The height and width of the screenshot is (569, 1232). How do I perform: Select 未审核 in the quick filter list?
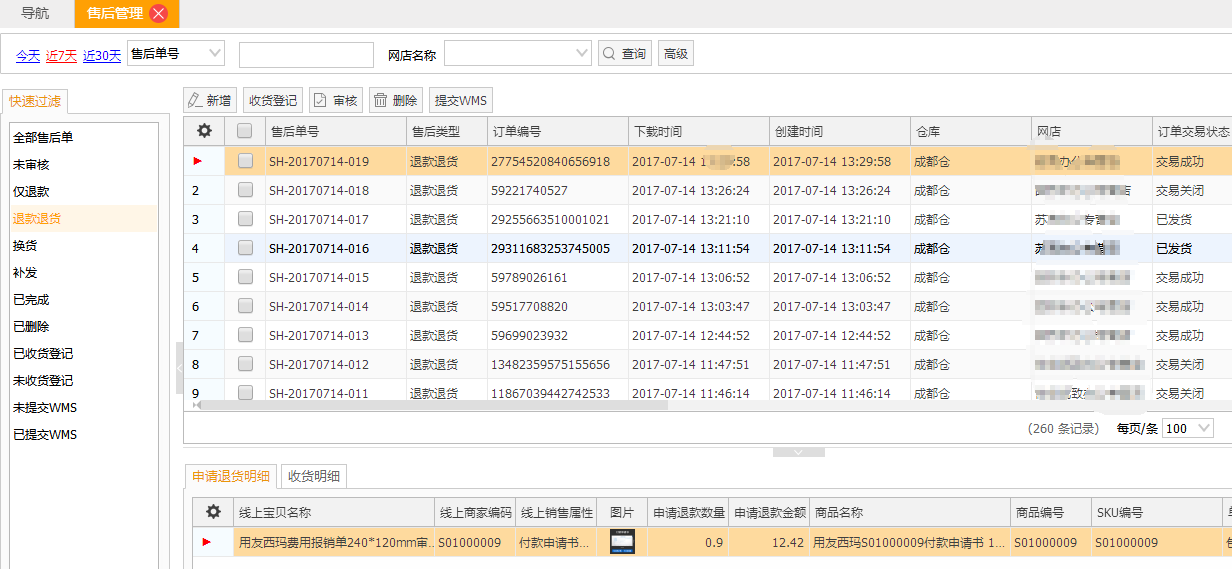[31, 164]
